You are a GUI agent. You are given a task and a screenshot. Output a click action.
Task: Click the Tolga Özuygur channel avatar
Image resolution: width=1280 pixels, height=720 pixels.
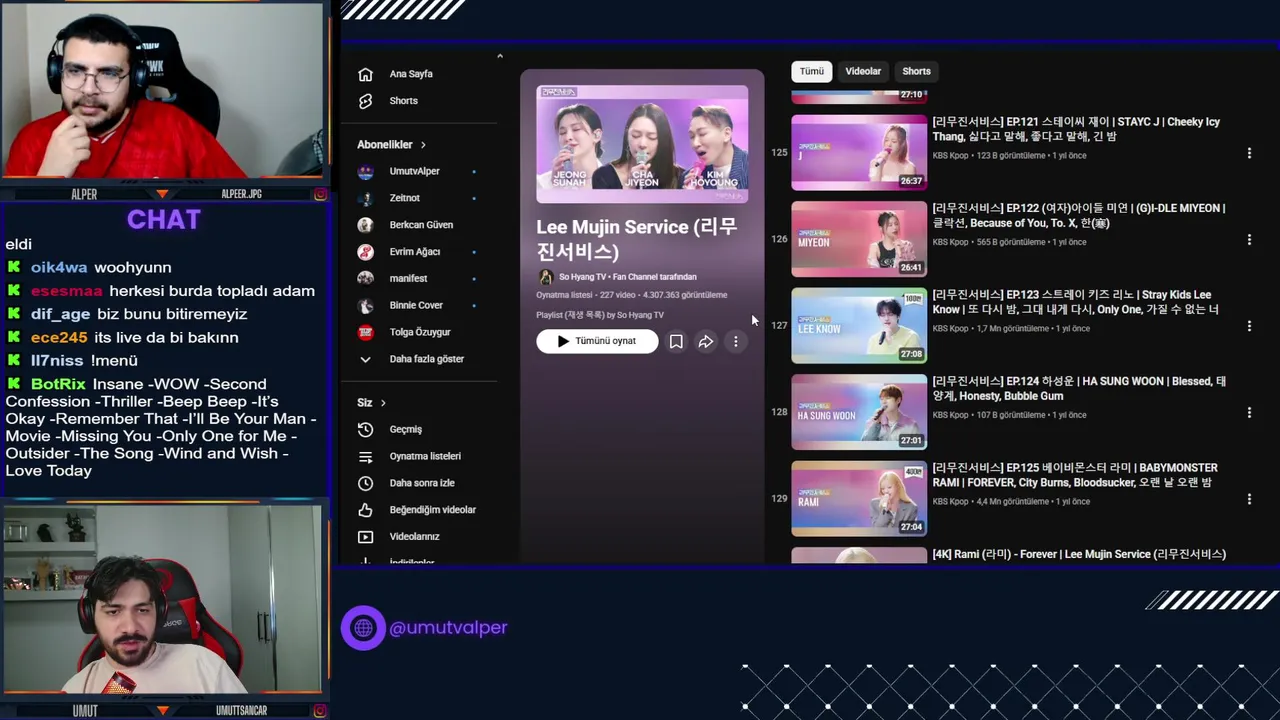click(366, 332)
